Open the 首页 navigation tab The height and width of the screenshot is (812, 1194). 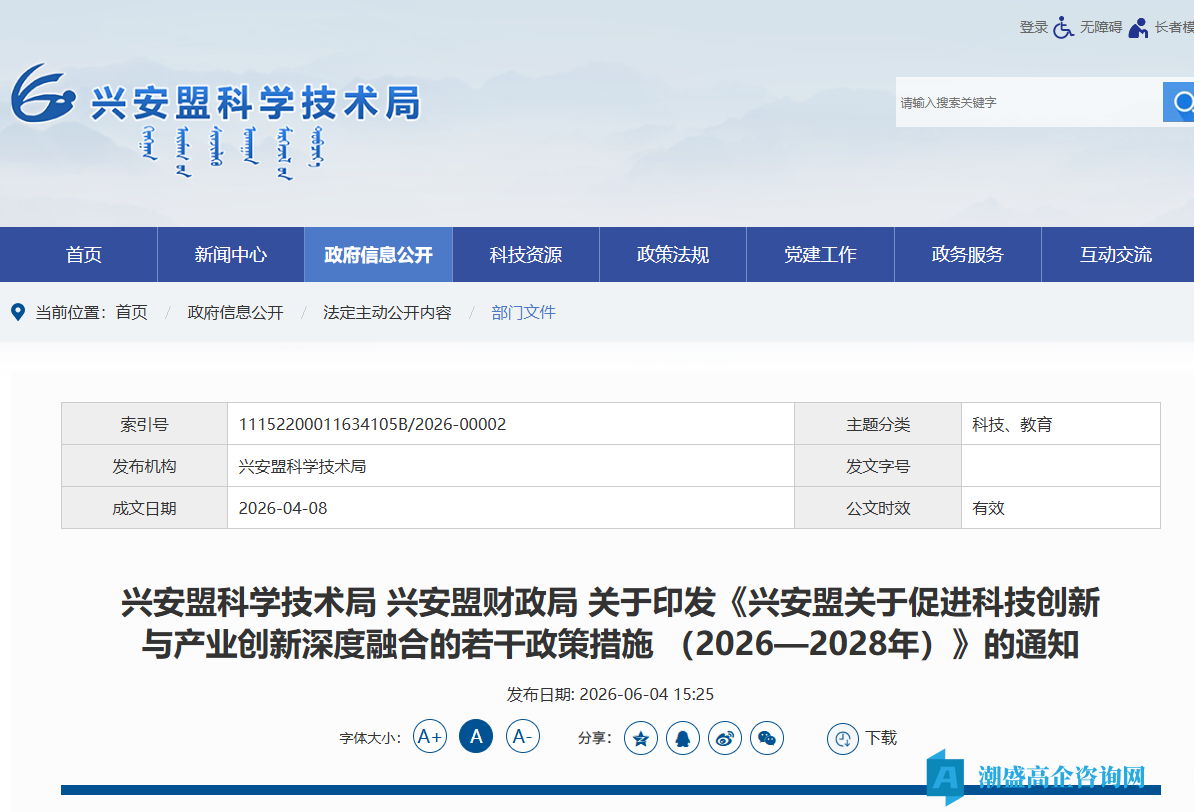(84, 254)
